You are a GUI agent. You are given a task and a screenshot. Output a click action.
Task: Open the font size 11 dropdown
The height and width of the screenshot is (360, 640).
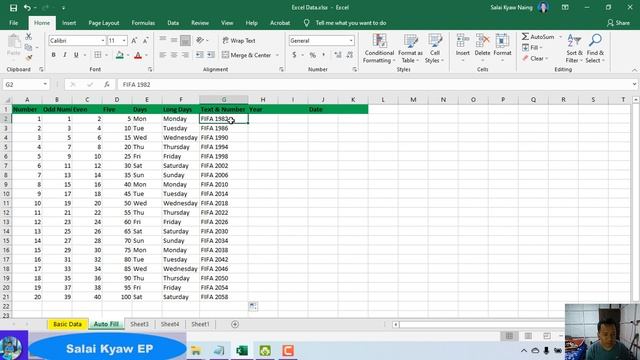(x=124, y=40)
